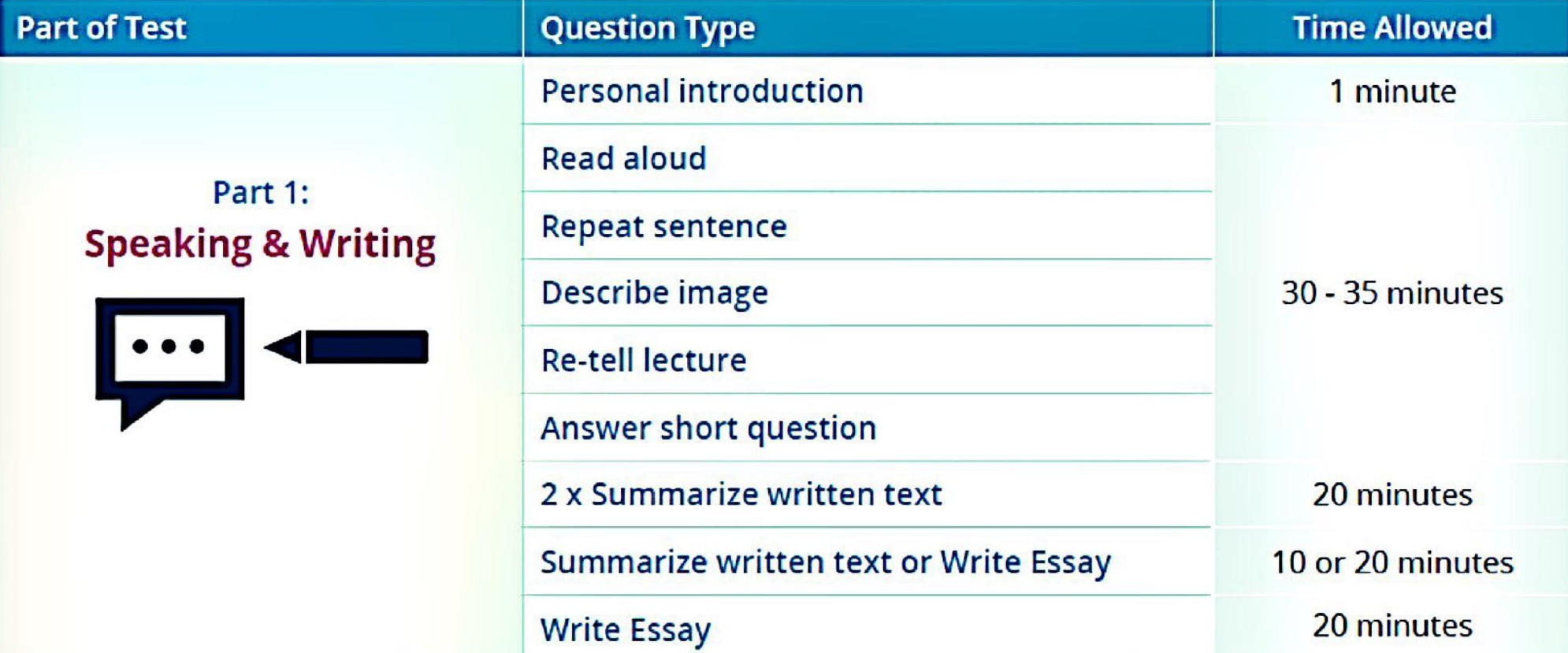Select the 1 minute time cell
The height and width of the screenshot is (653, 1568).
tap(1392, 92)
